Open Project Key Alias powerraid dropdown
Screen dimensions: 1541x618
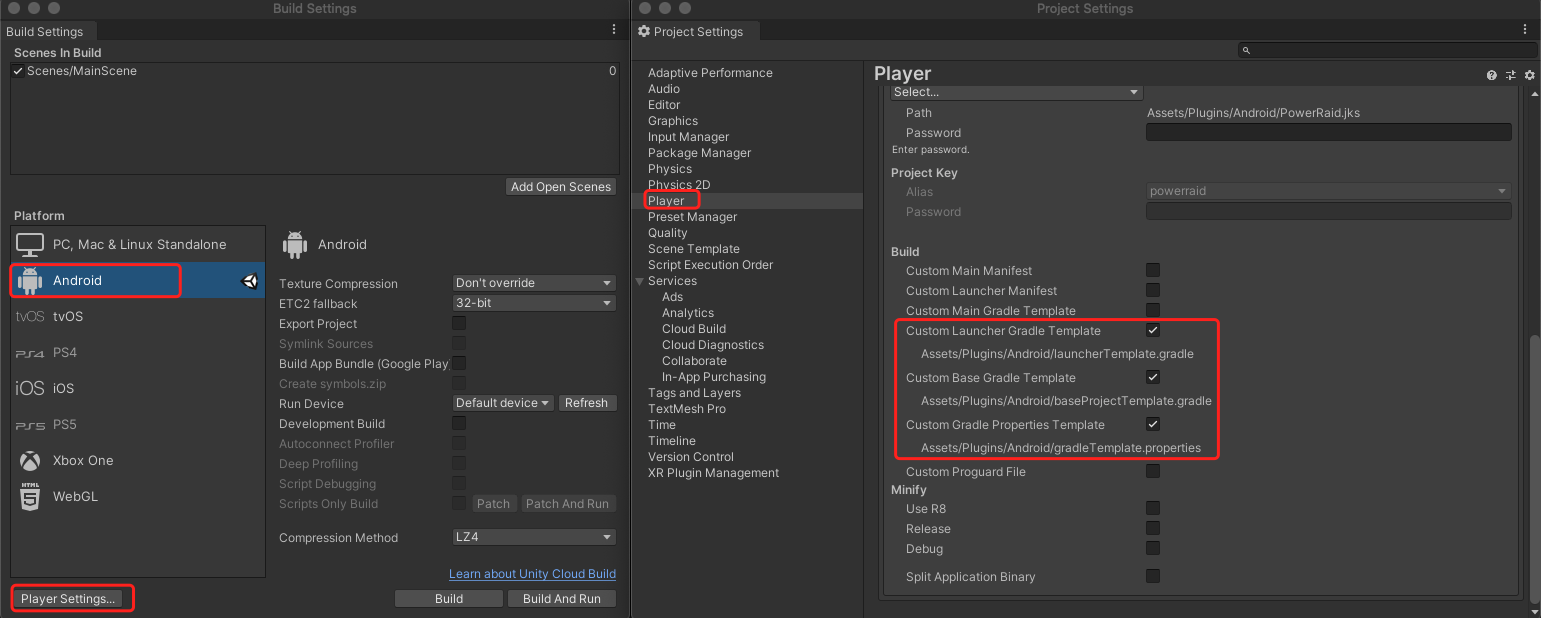coord(1328,191)
